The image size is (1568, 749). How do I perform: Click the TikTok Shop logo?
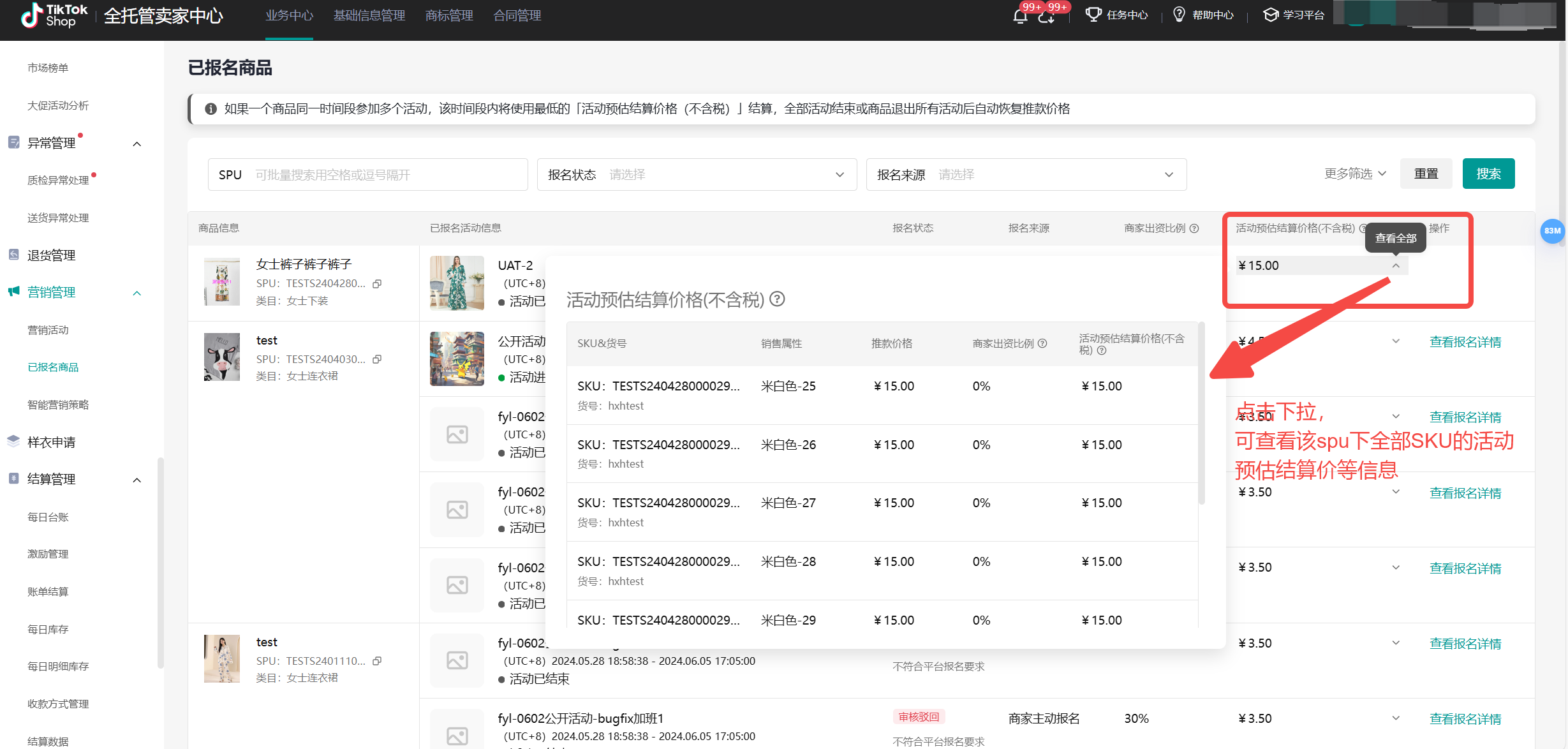click(54, 15)
